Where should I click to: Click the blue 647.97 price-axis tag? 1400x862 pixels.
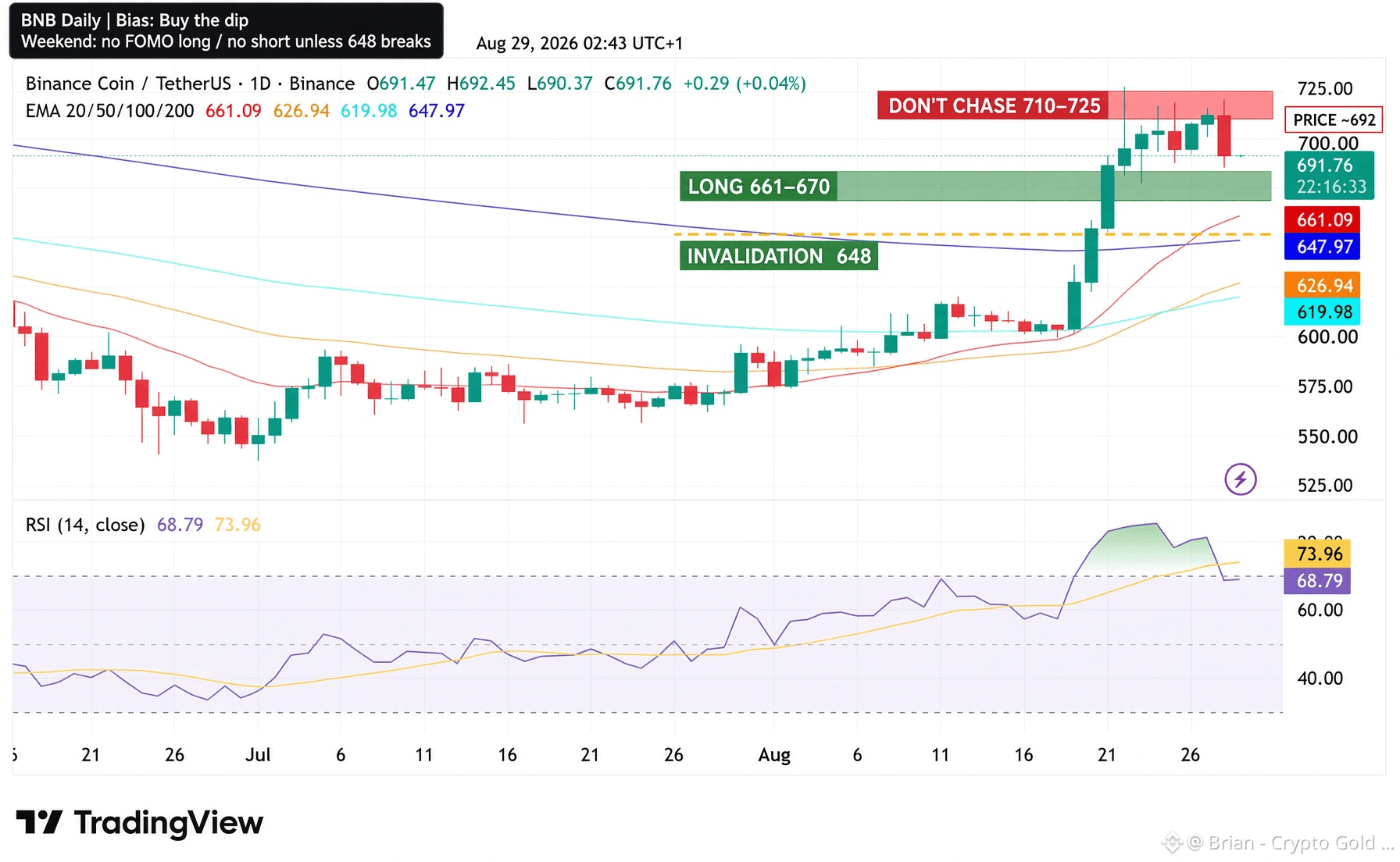point(1323,247)
